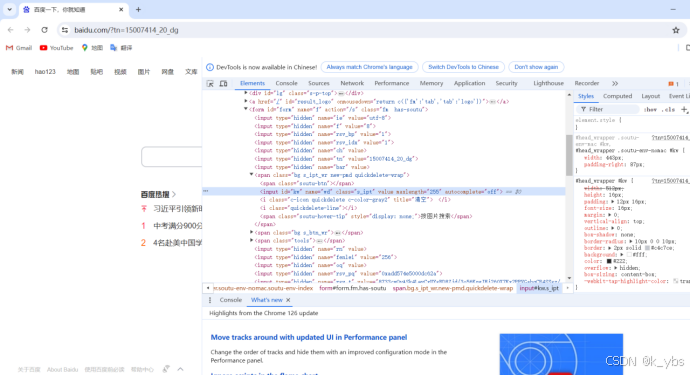Open the Security tab
This screenshot has height=375, width=691.
(506, 83)
